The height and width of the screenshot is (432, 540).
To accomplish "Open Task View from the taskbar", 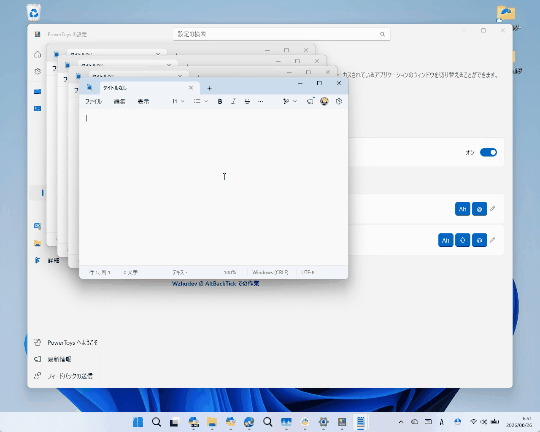I will 175,422.
